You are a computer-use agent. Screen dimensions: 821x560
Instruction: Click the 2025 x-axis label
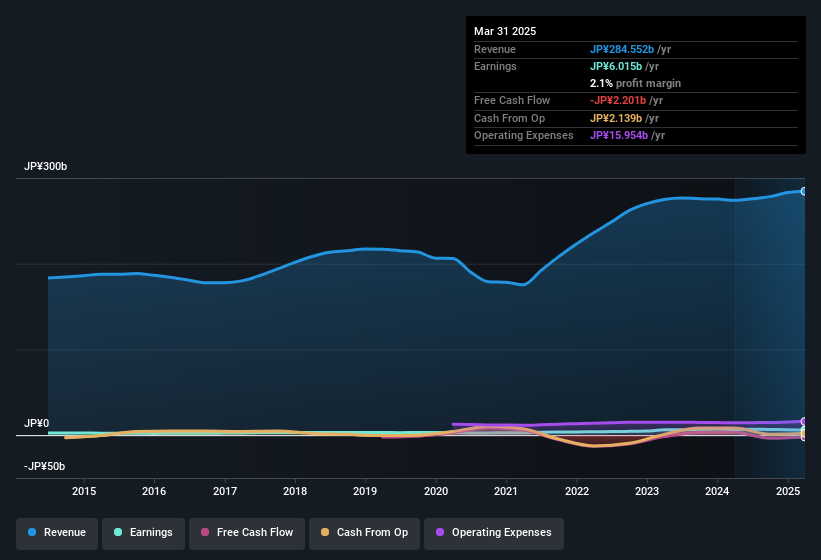point(787,491)
